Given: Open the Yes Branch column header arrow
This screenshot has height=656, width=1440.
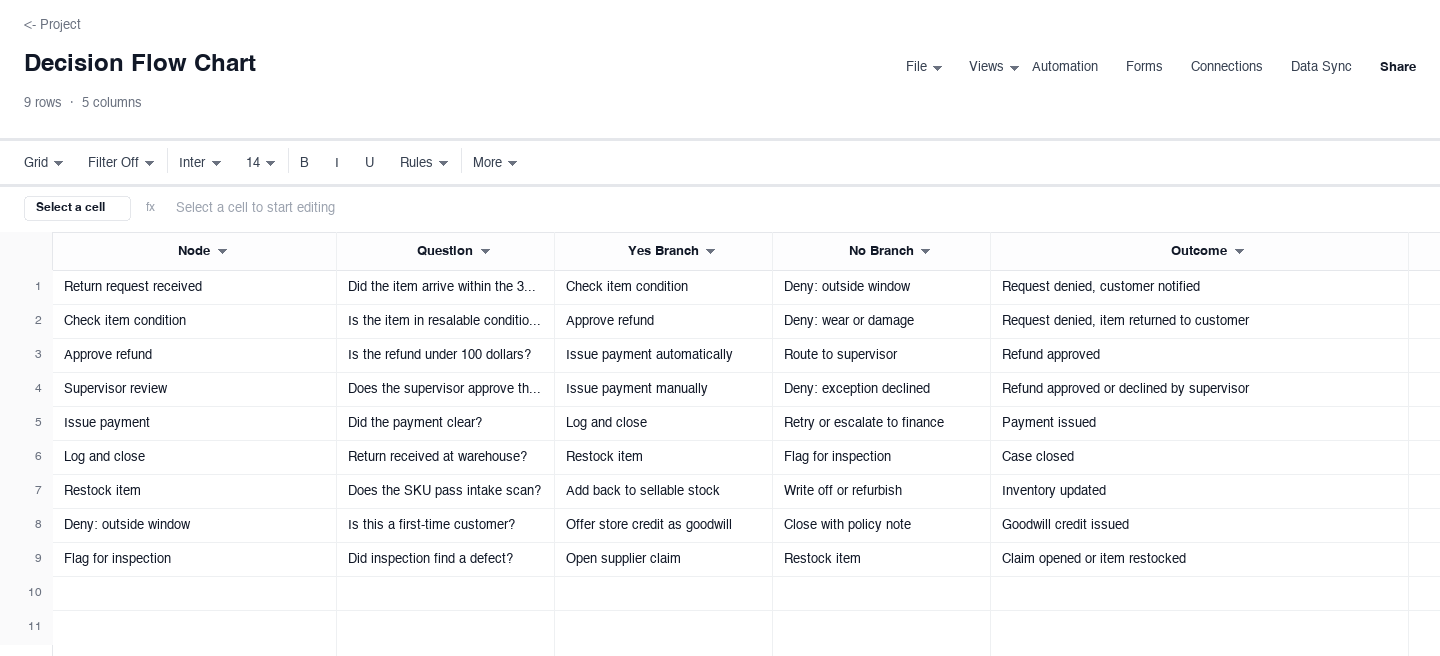Looking at the screenshot, I should 711,252.
